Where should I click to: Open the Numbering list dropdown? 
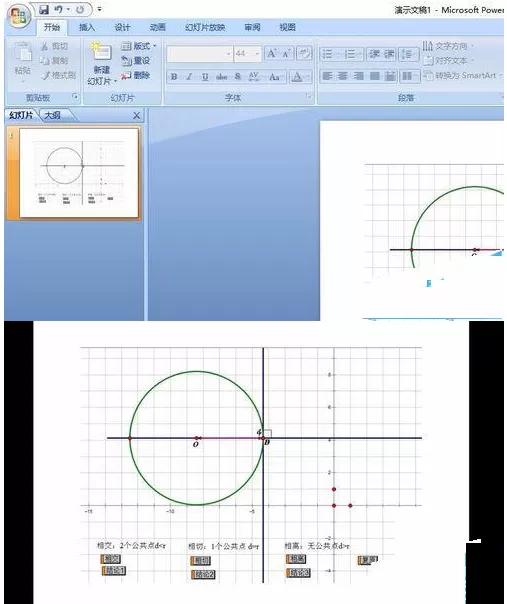[353, 54]
